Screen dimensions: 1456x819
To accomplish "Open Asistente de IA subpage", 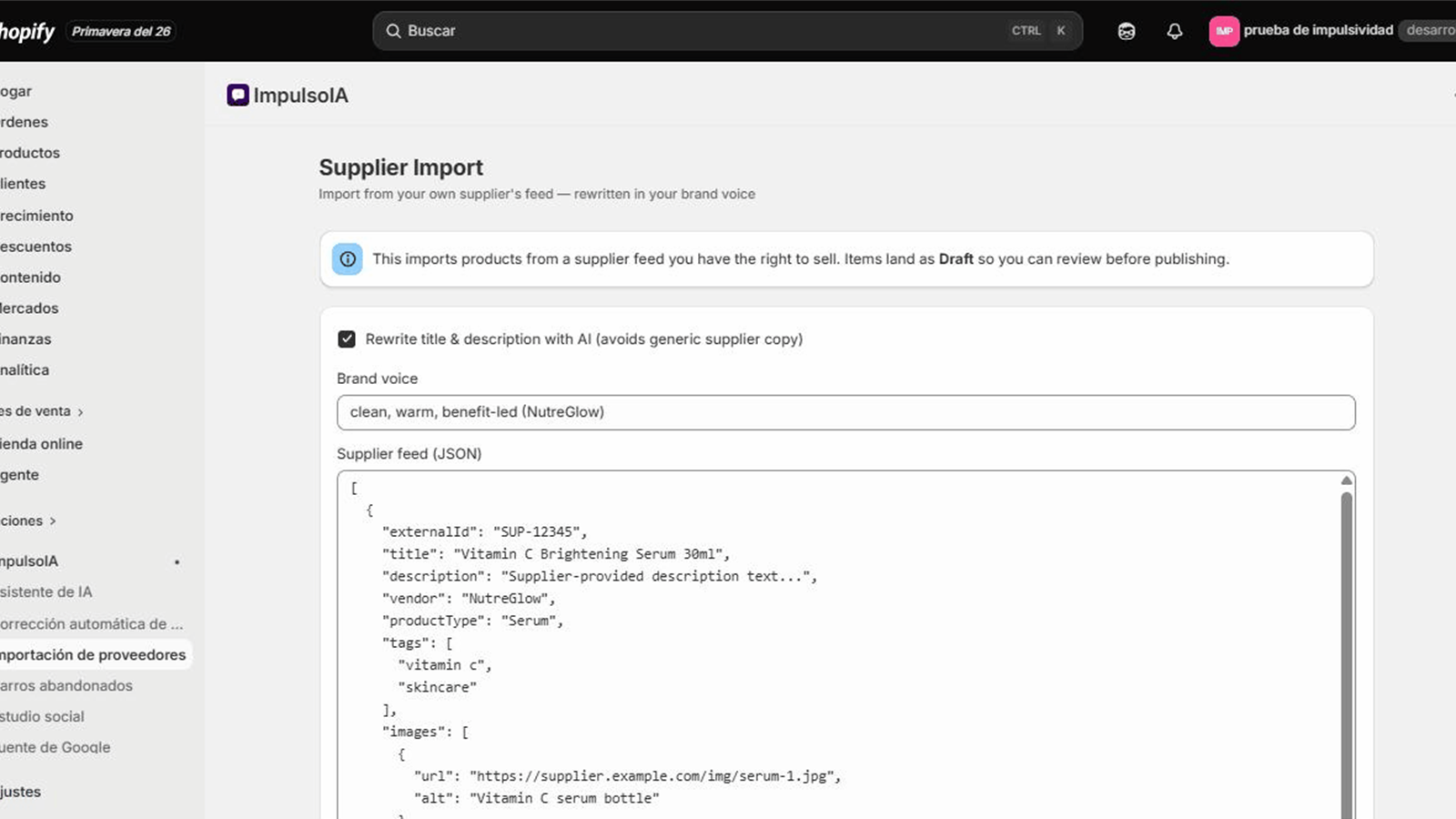I will tap(45, 592).
